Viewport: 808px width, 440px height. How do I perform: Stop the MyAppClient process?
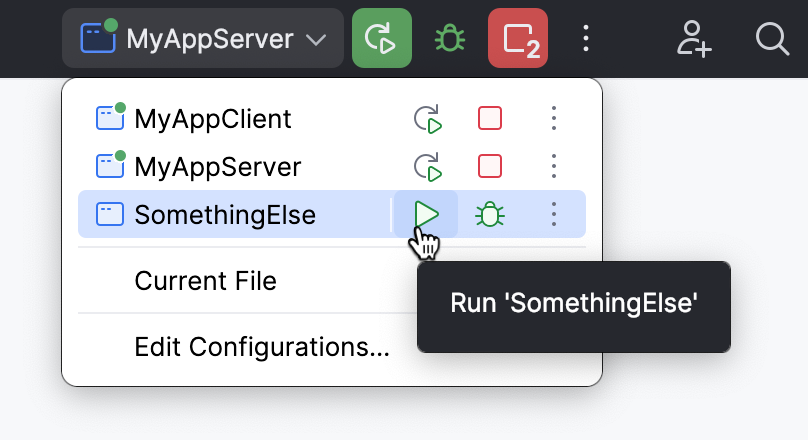click(490, 119)
